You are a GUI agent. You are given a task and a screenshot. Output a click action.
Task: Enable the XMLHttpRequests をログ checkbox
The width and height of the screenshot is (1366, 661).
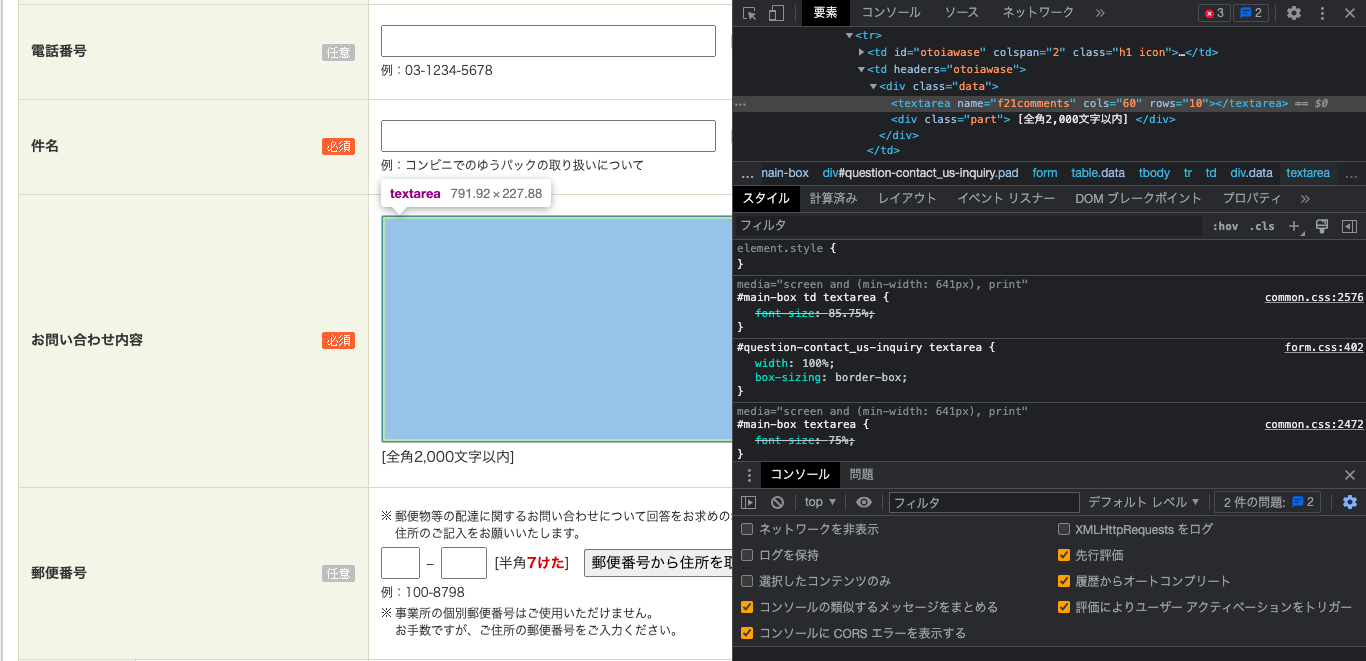(x=1064, y=528)
